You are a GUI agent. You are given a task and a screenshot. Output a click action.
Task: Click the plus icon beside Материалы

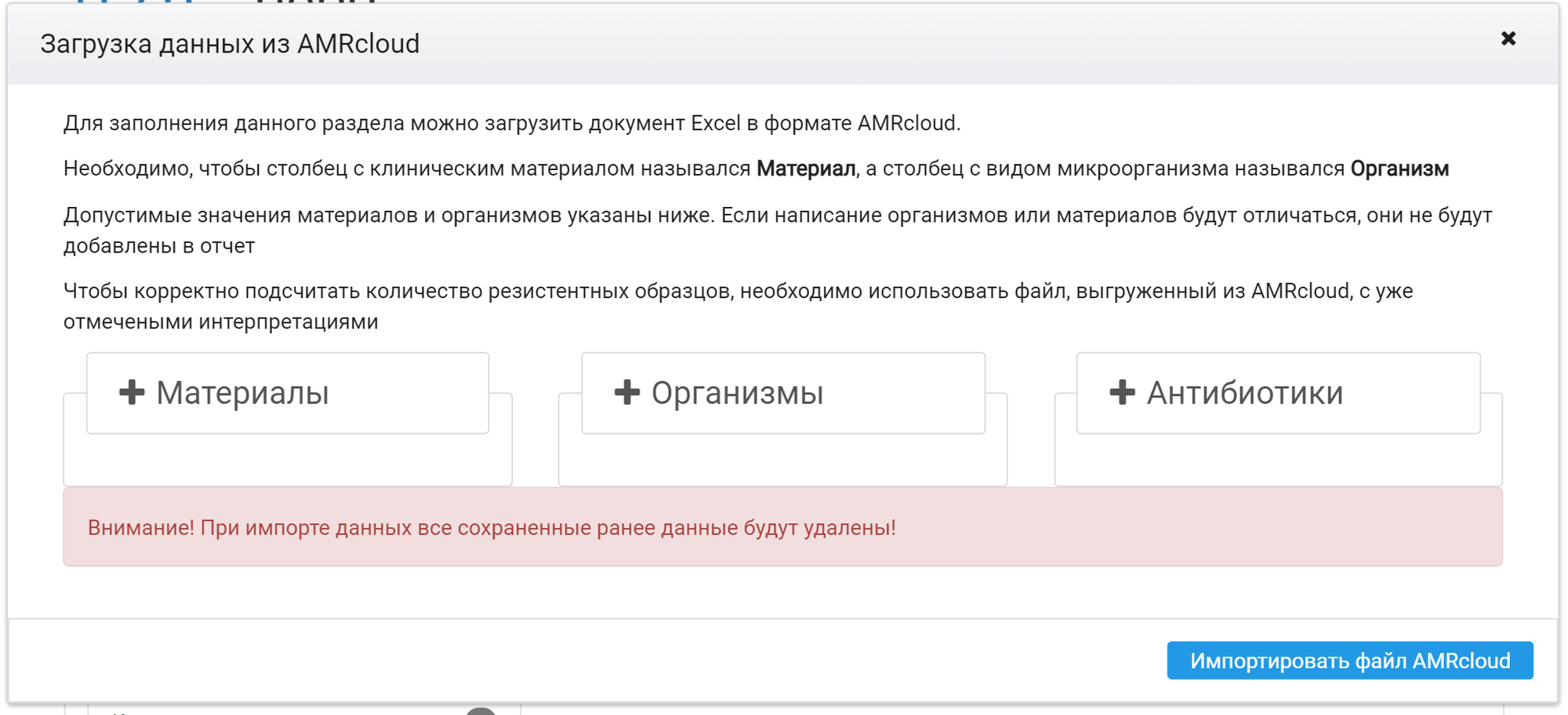132,392
